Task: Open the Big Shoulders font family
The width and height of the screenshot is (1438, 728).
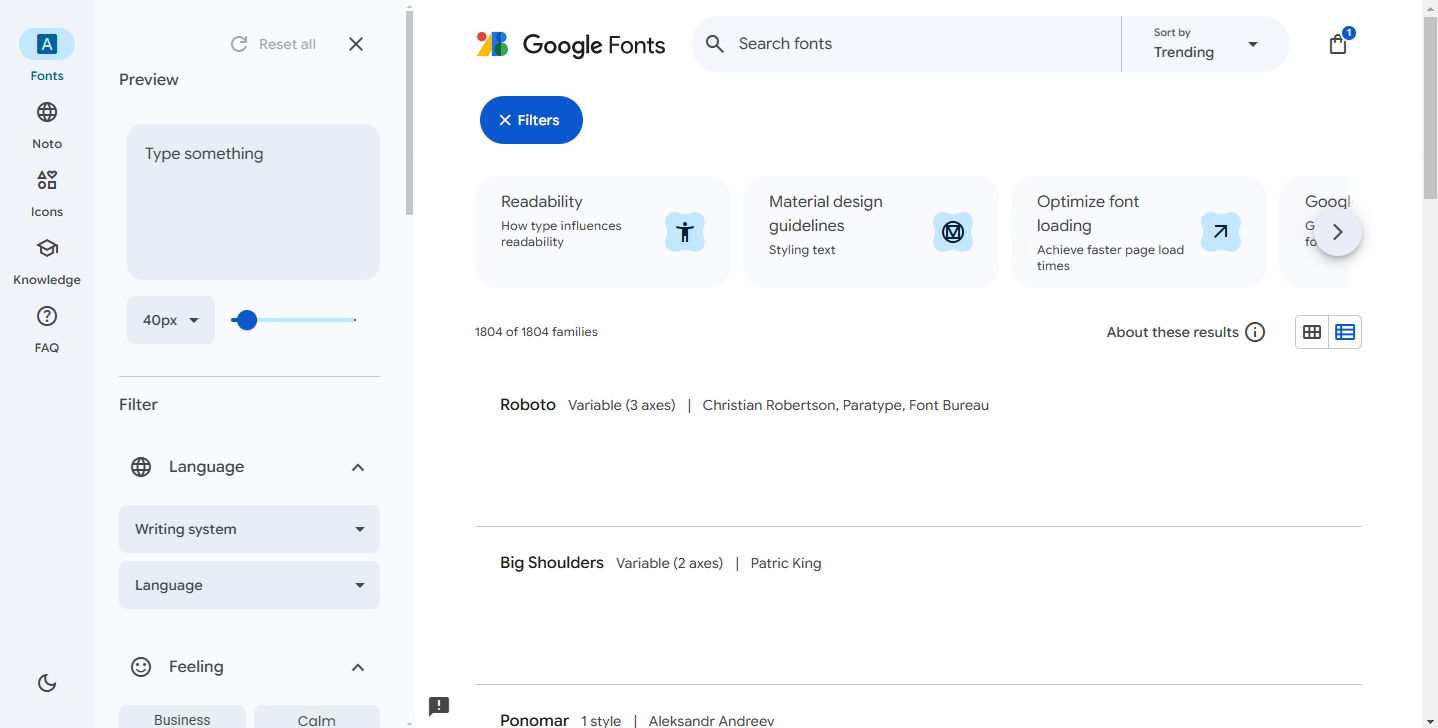Action: click(552, 563)
